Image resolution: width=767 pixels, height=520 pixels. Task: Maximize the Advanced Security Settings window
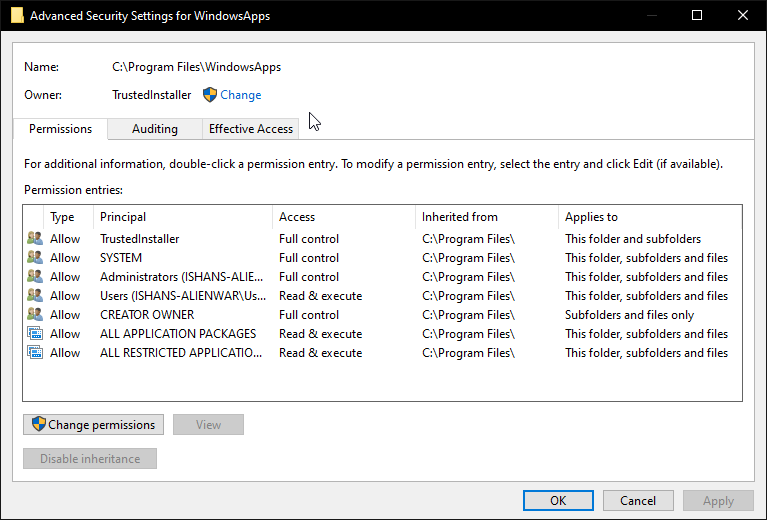(697, 15)
